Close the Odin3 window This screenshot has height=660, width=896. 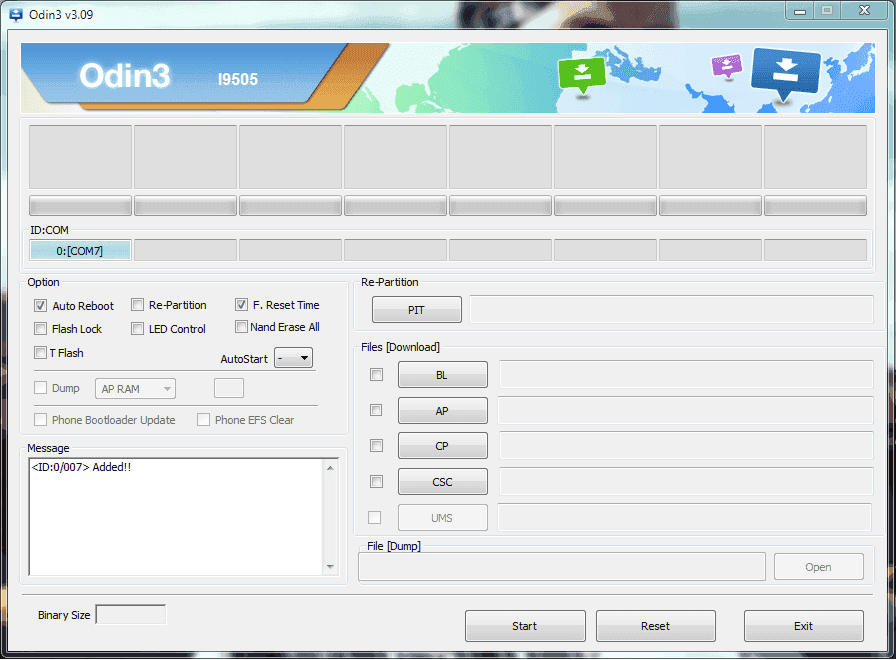(865, 10)
